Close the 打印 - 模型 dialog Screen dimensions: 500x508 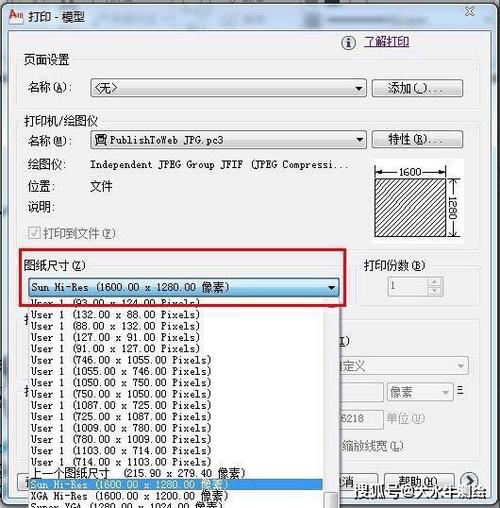tap(470, 12)
